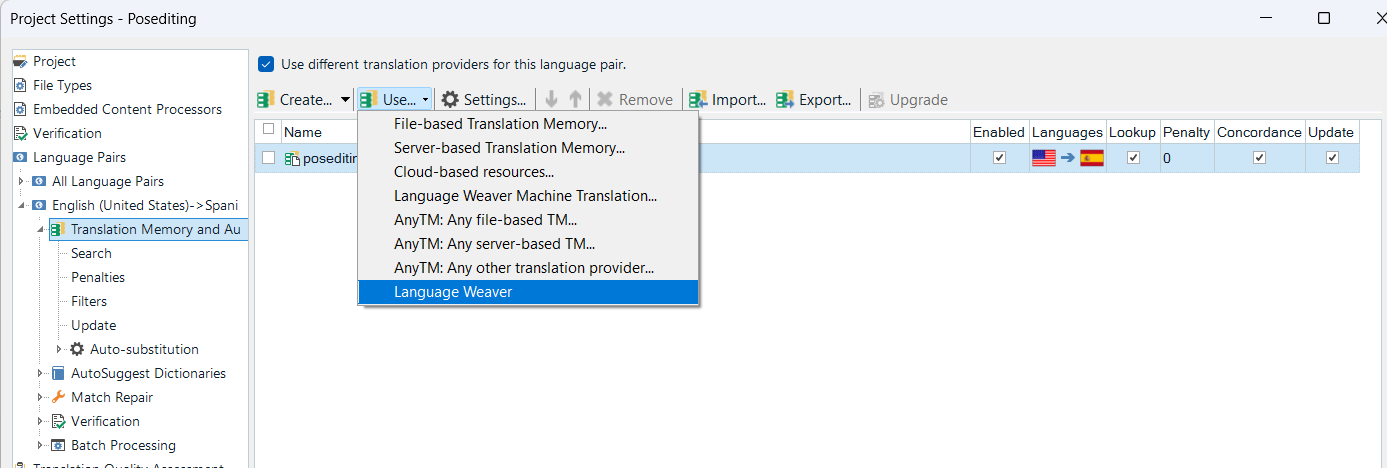Toggle Lookup checkbox for posediting row

[x=1133, y=158]
